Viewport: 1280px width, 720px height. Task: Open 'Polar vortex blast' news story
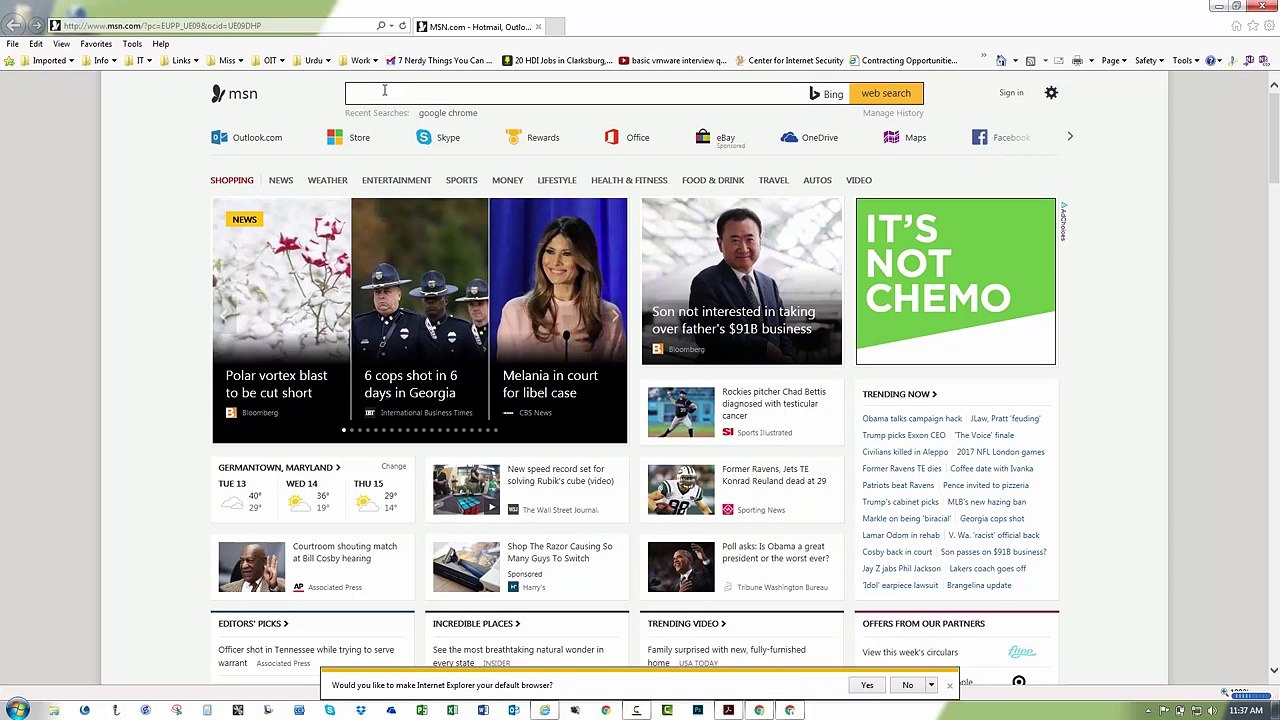281,320
